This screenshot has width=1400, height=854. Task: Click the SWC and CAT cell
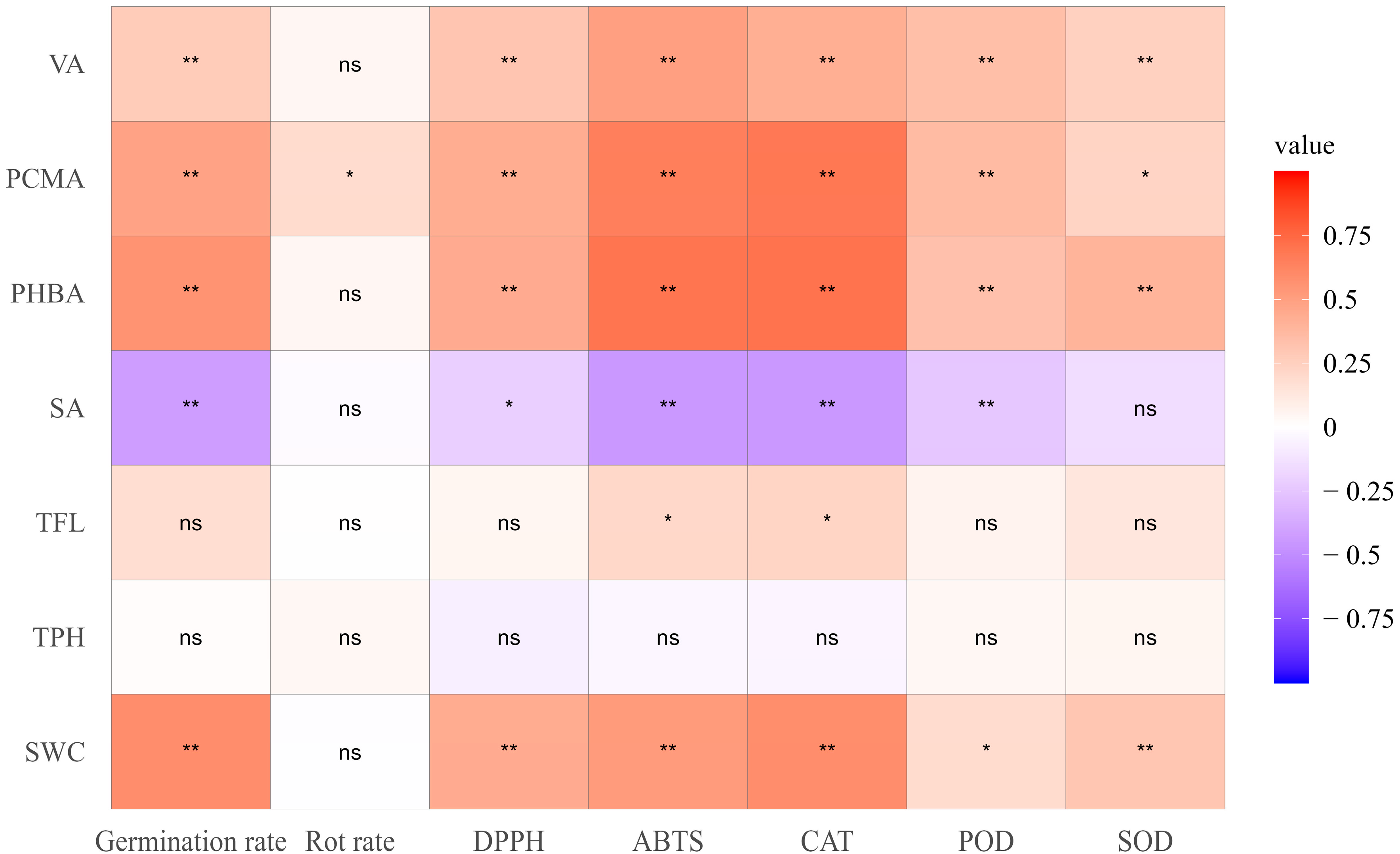[827, 752]
